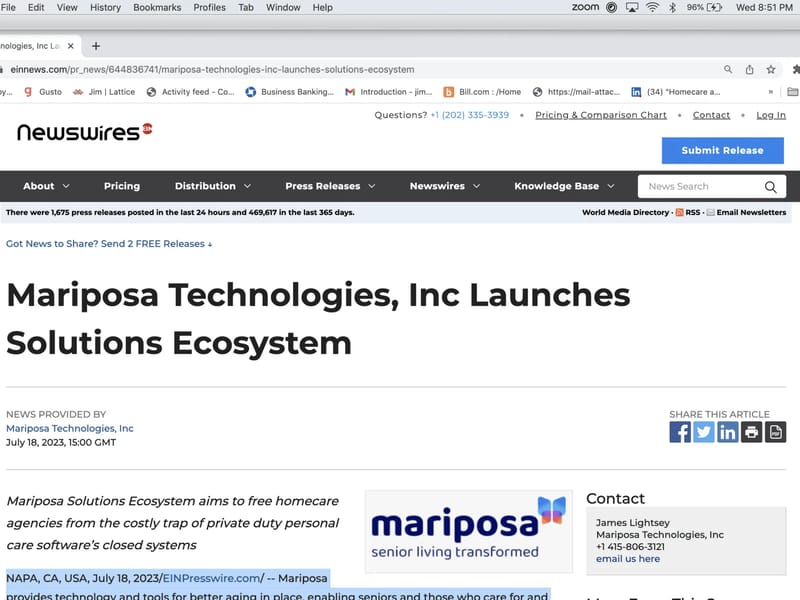800x600 pixels.
Task: Click the Submit Release button
Action: [722, 151]
